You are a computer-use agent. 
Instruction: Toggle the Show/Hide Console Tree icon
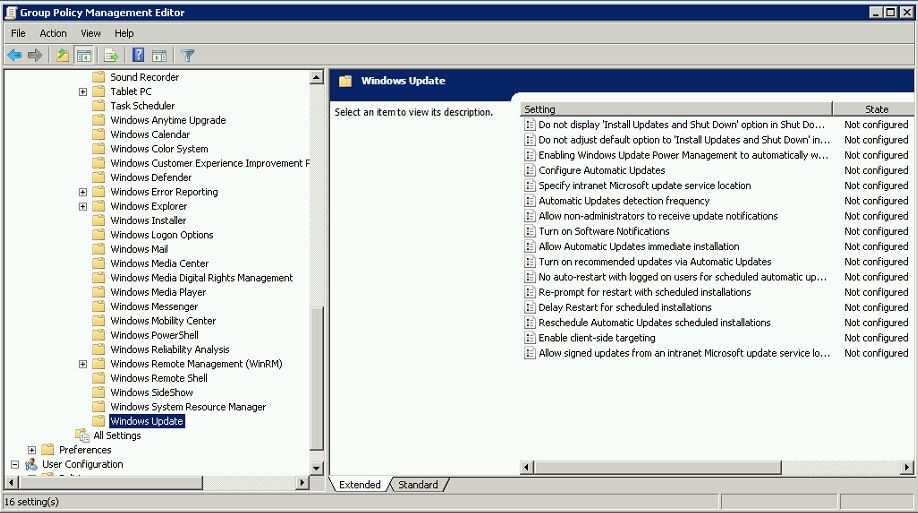(x=84, y=56)
